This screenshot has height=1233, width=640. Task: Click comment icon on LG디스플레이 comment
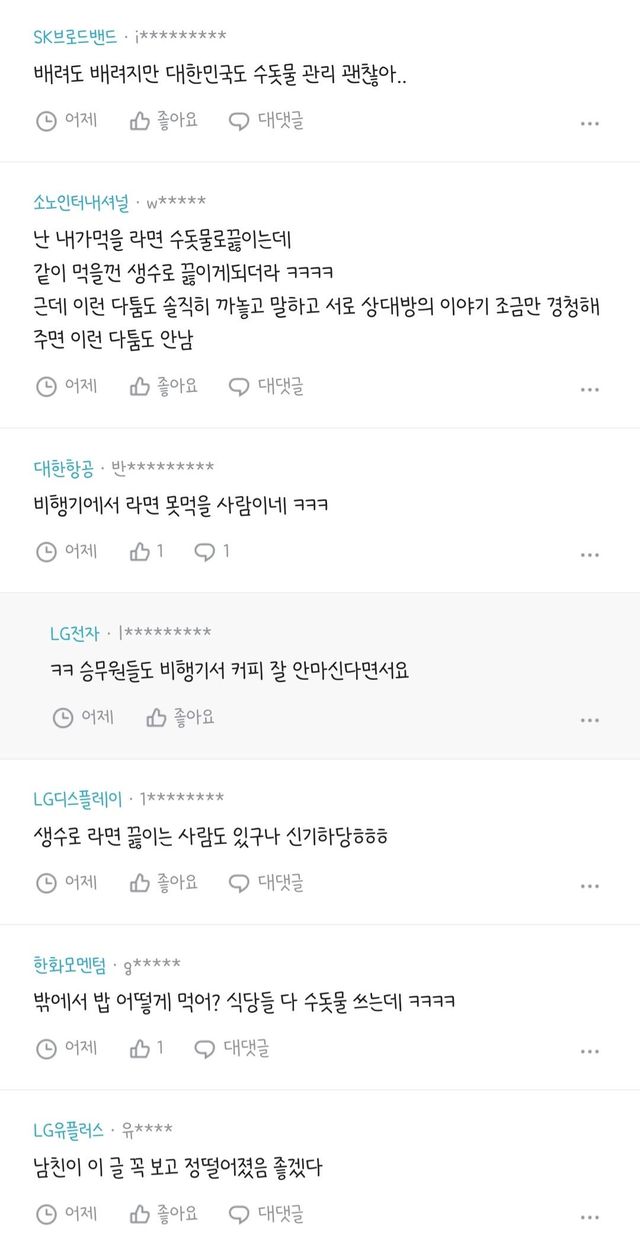tap(239, 883)
